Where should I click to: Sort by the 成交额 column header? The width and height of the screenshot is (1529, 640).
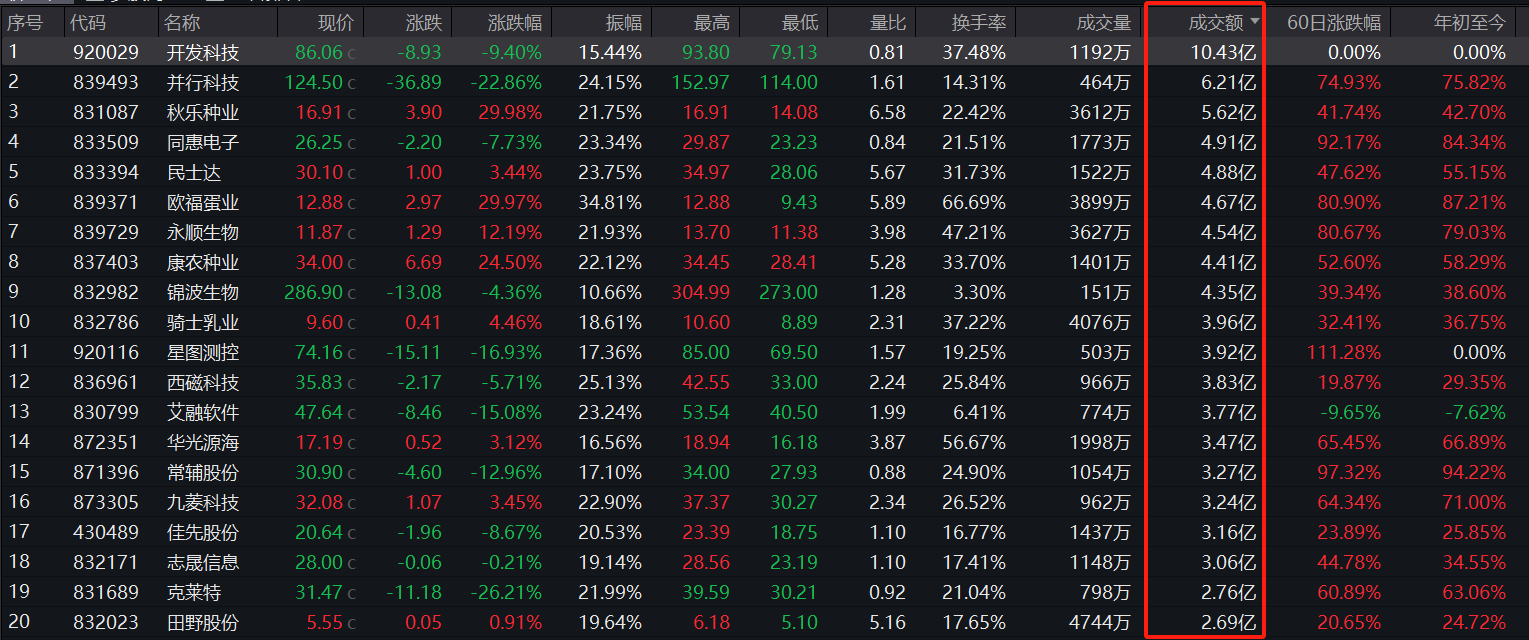(x=1214, y=22)
